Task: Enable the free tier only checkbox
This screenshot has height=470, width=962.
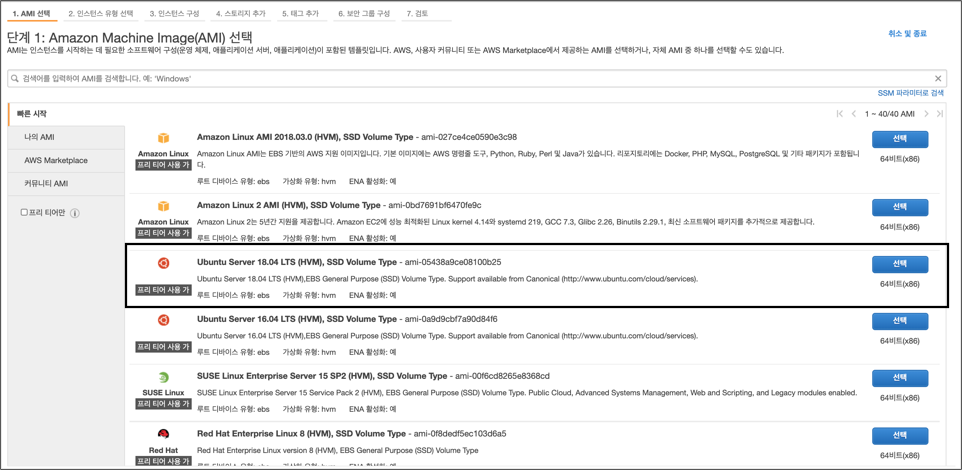Action: pos(25,212)
